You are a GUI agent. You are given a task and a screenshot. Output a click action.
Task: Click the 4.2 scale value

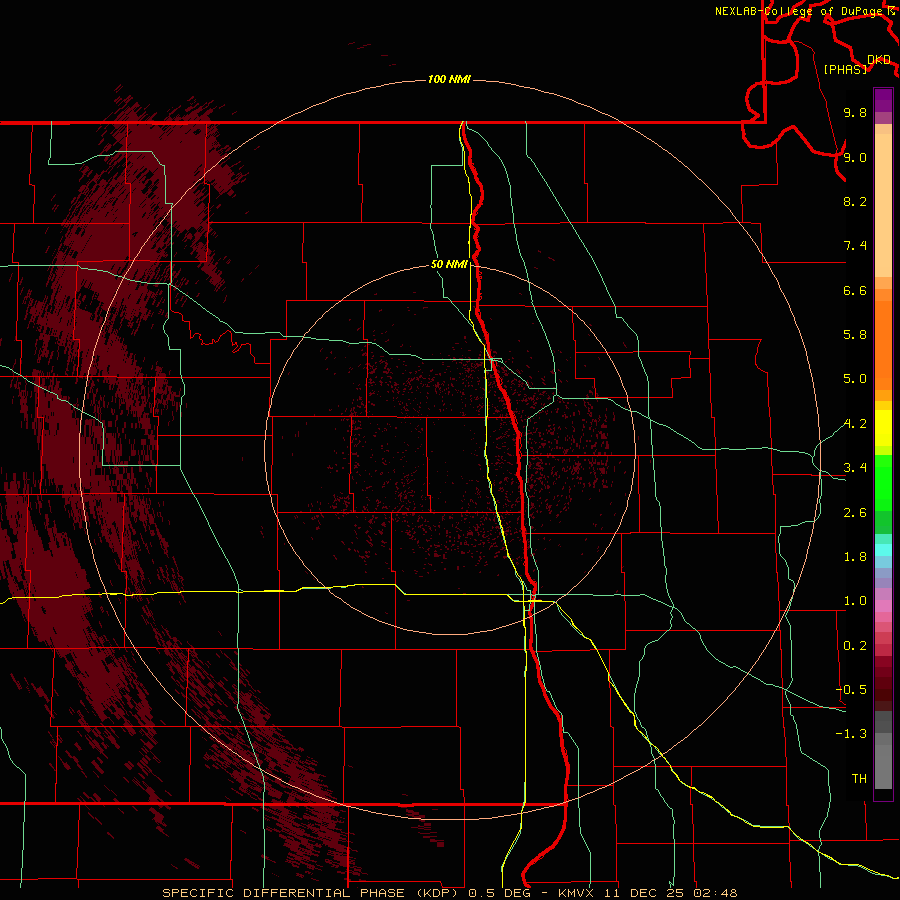(x=855, y=424)
